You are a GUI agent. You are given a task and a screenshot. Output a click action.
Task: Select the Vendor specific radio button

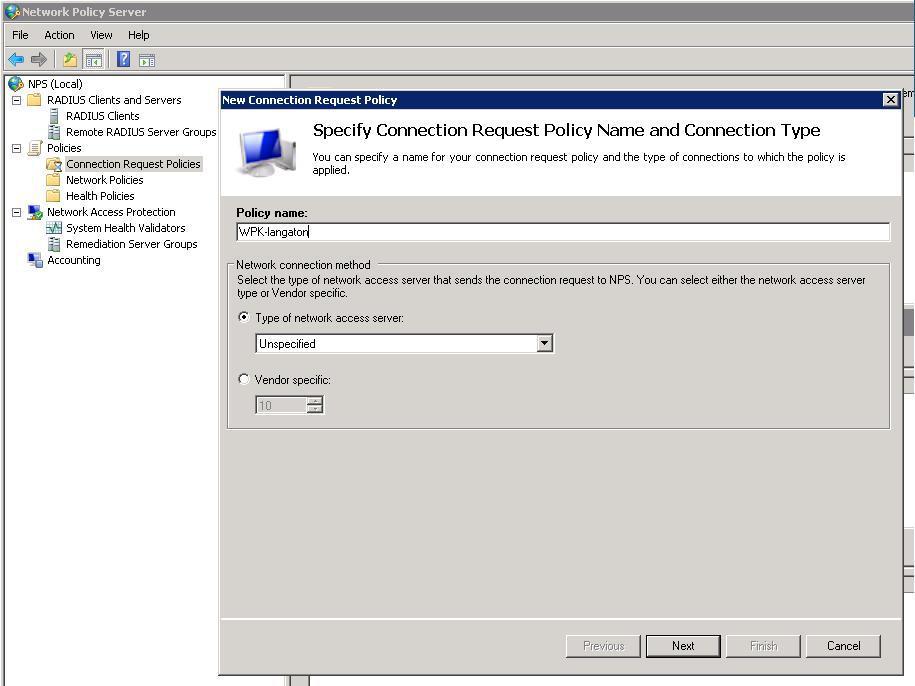(x=244, y=379)
